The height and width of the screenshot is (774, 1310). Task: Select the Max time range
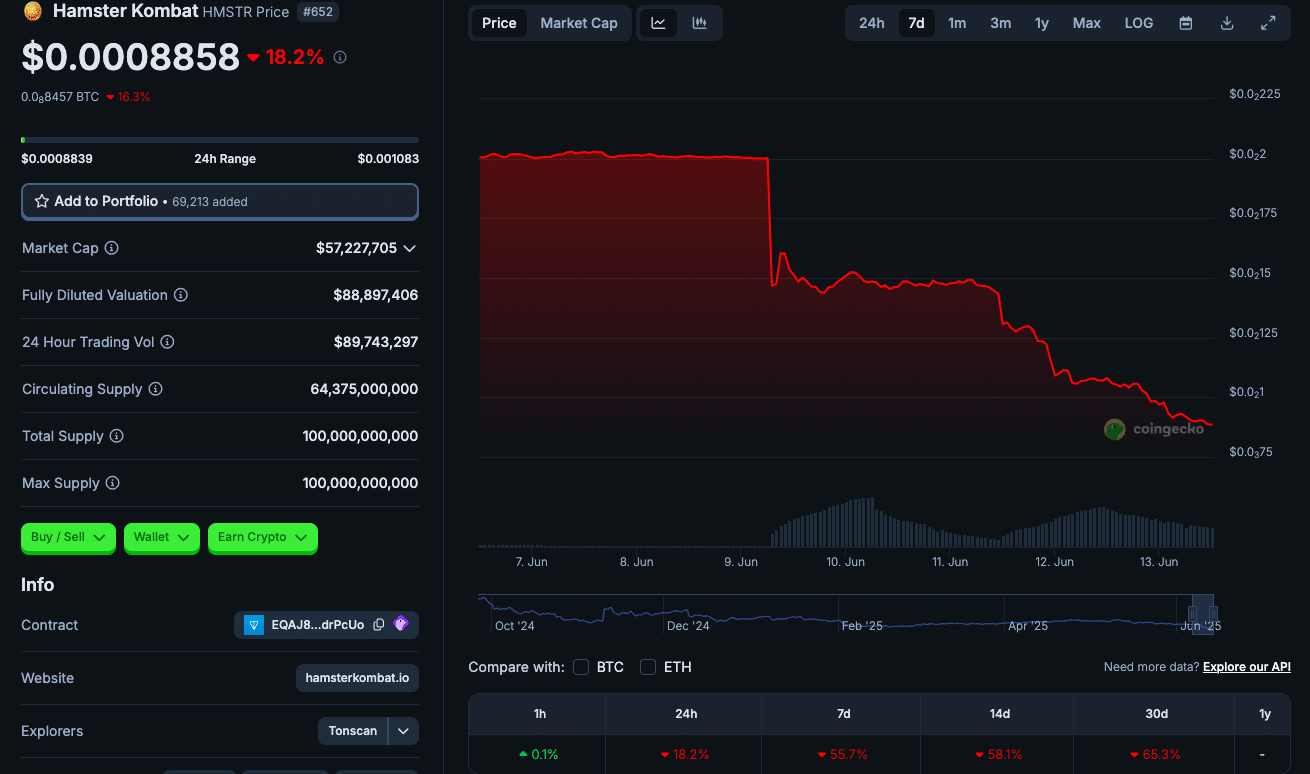[x=1087, y=23]
